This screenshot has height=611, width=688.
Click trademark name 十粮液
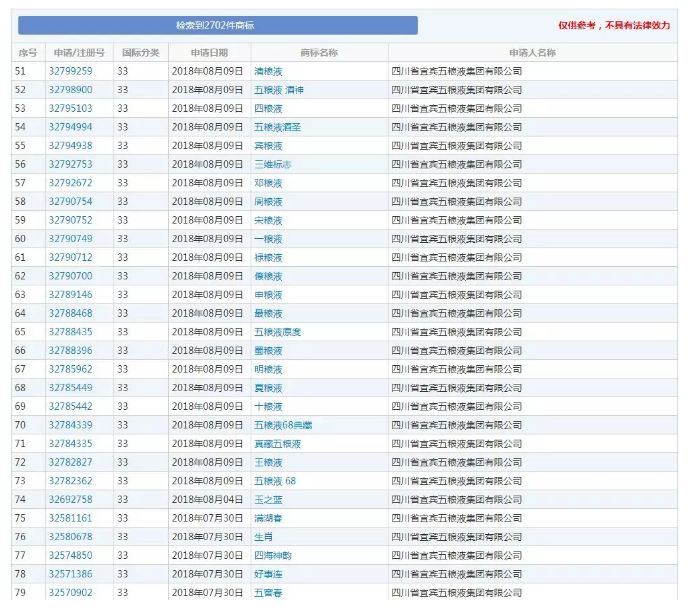(x=268, y=407)
